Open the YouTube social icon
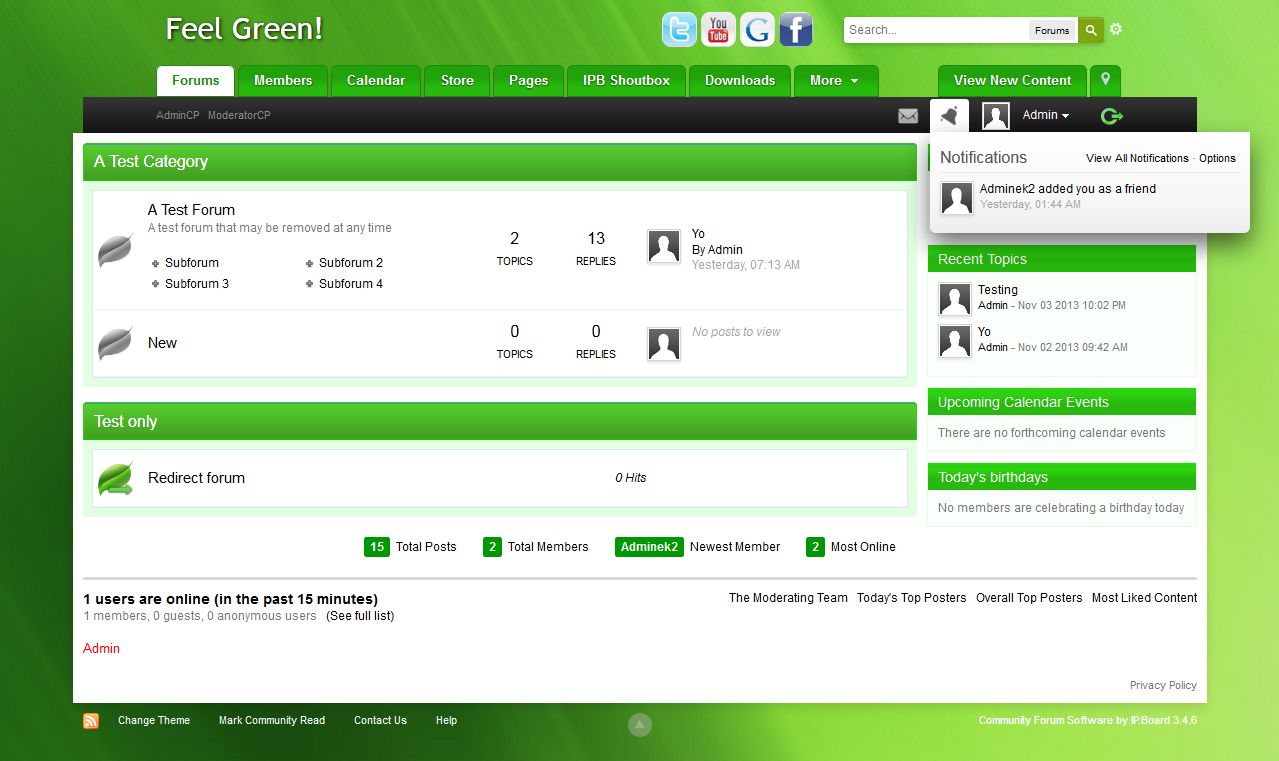The height and width of the screenshot is (761, 1279). tap(718, 30)
